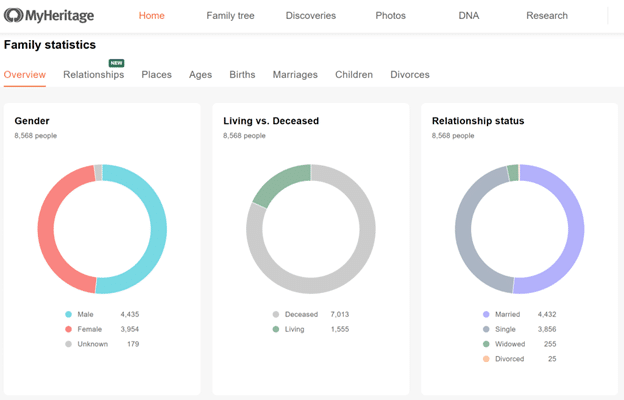The width and height of the screenshot is (624, 400).
Task: Click the Single count 3,856
Action: click(x=547, y=329)
